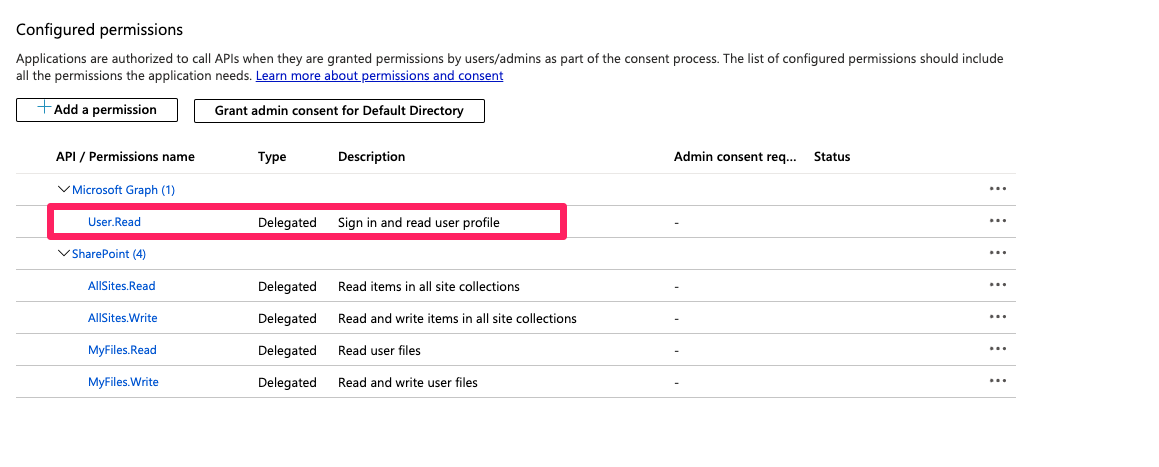Open the User.Read permission

click(114, 222)
